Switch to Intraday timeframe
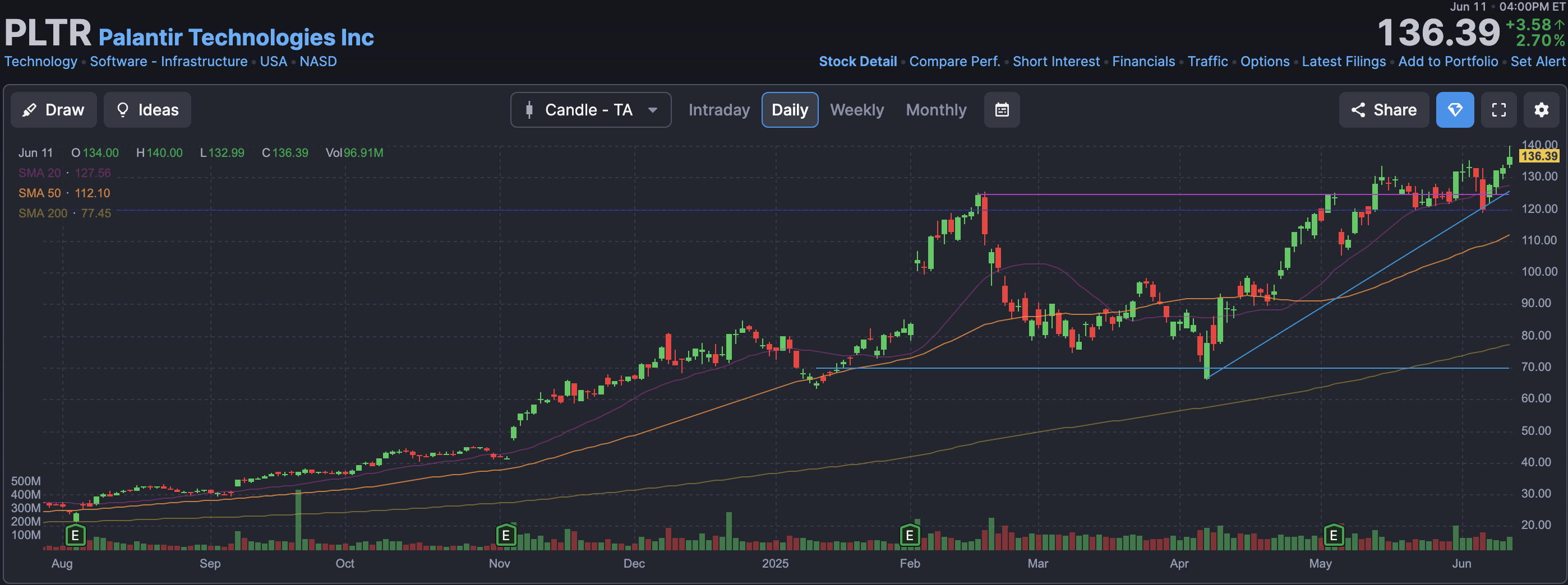The image size is (1568, 585). 719,110
